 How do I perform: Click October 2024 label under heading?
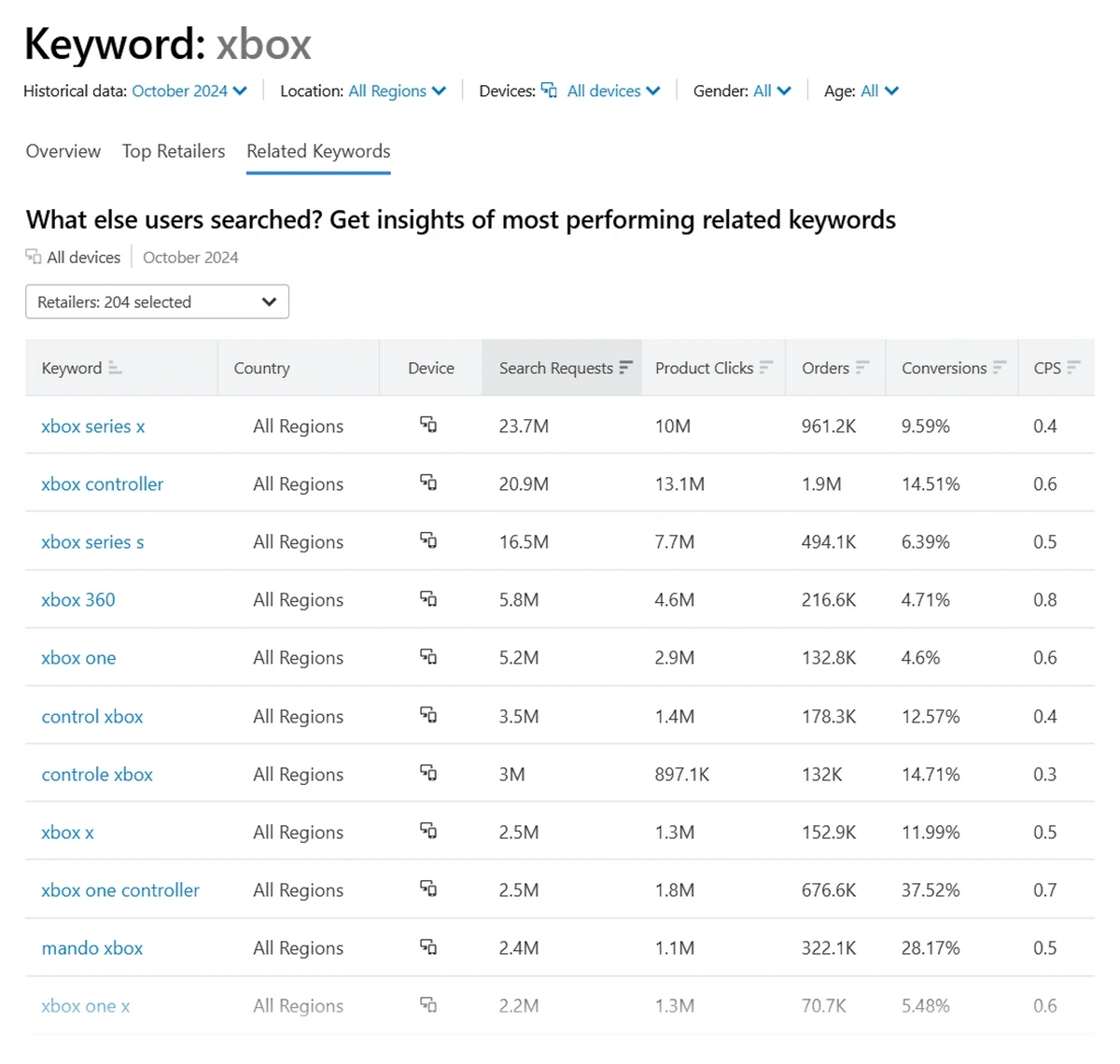[x=190, y=258]
